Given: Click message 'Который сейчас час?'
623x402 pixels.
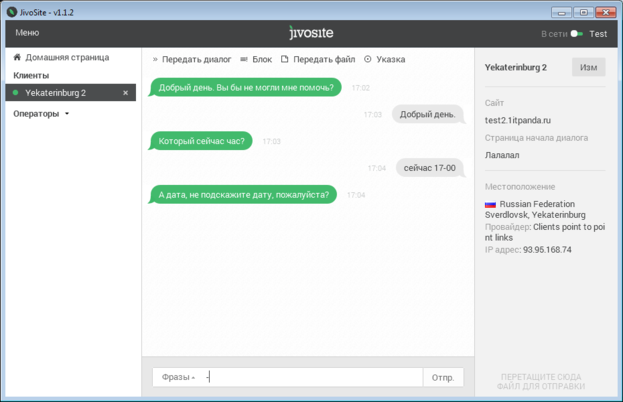Looking at the screenshot, I should point(201,141).
